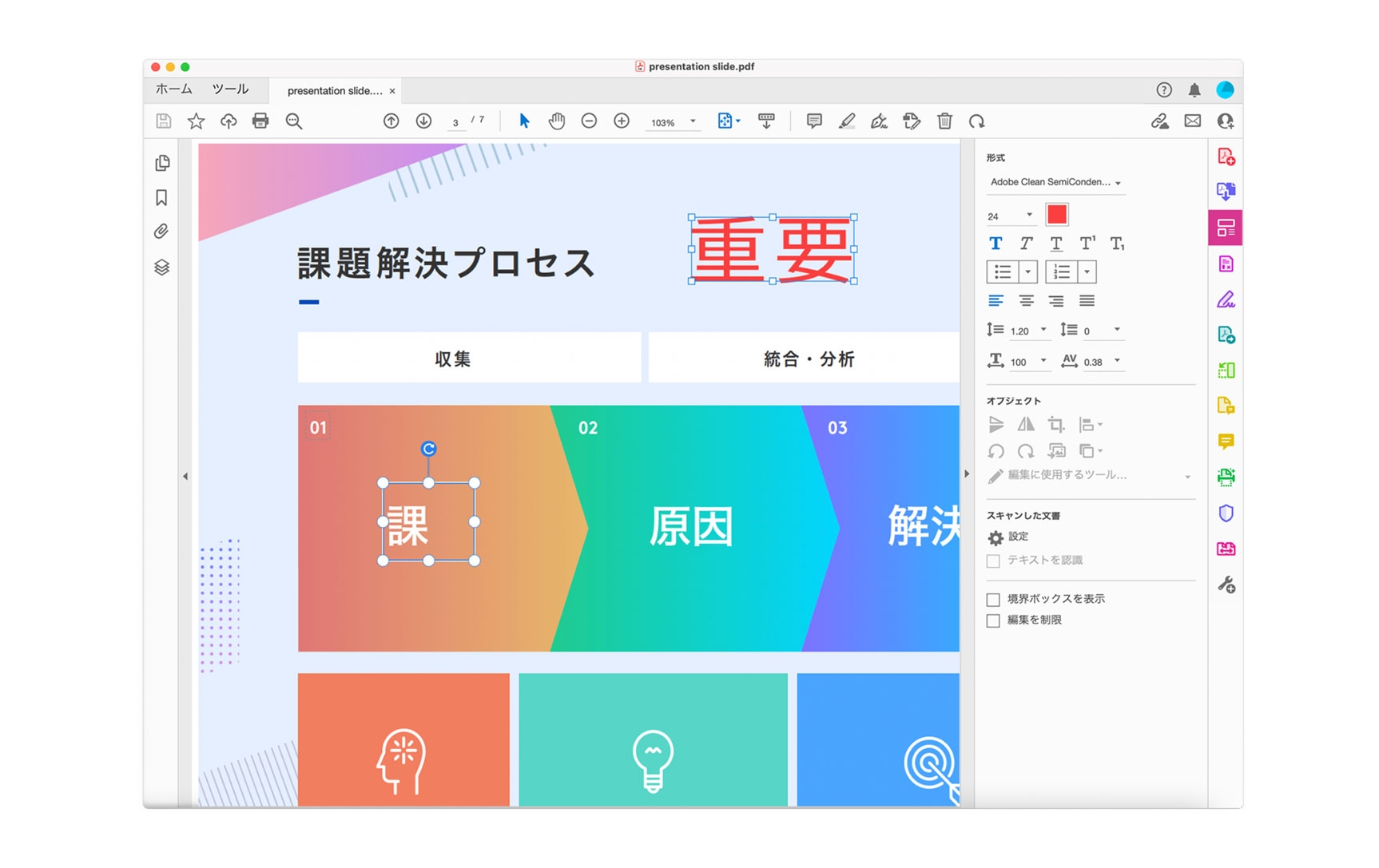Click the page number field

[455, 122]
